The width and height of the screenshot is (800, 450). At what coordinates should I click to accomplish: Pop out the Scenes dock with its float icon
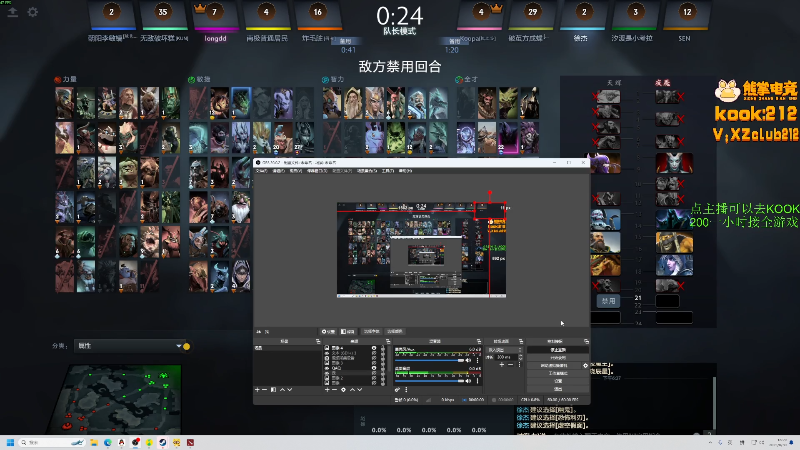(318, 341)
